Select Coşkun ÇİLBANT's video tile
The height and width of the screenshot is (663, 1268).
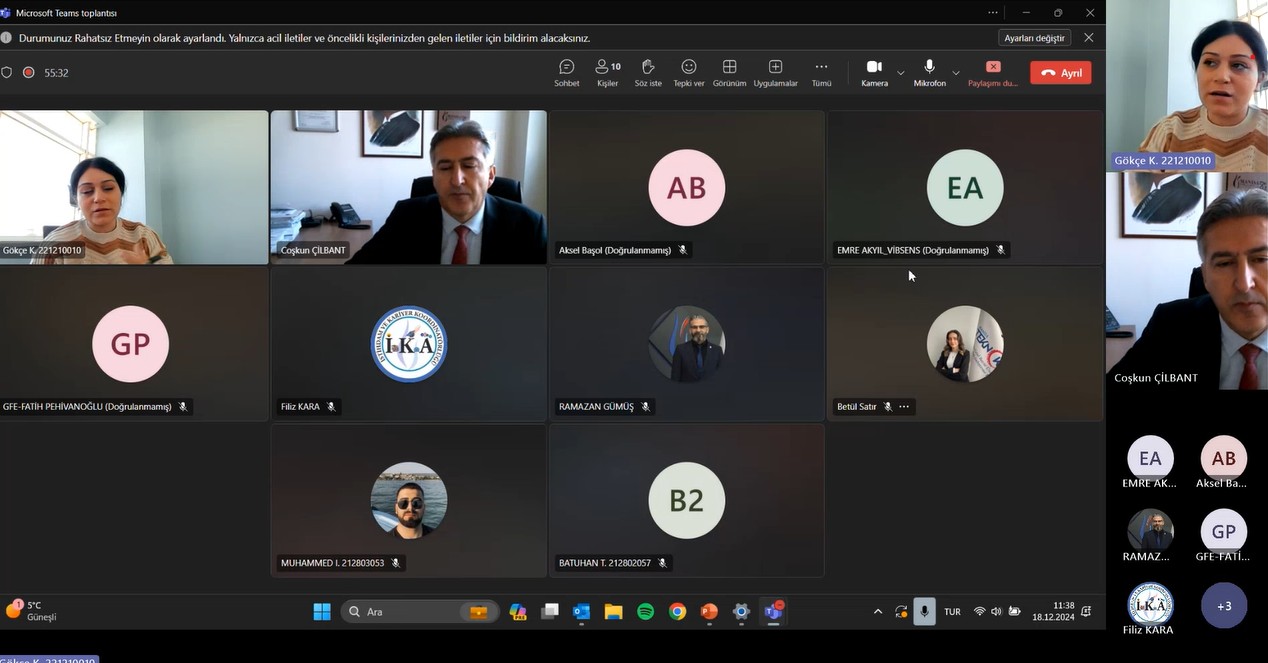408,186
